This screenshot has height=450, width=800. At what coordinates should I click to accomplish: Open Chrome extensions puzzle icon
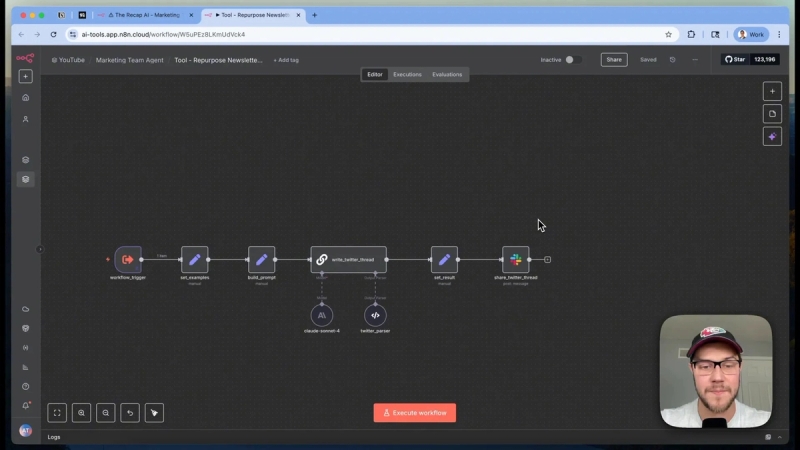691,35
